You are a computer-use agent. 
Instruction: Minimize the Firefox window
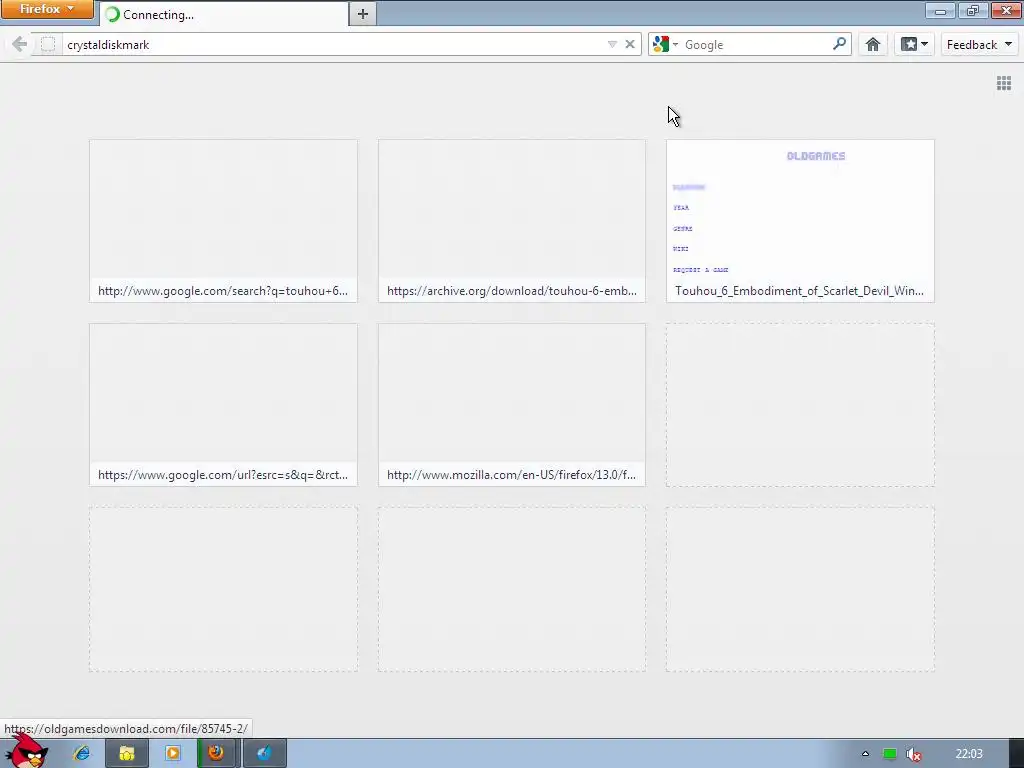click(940, 10)
